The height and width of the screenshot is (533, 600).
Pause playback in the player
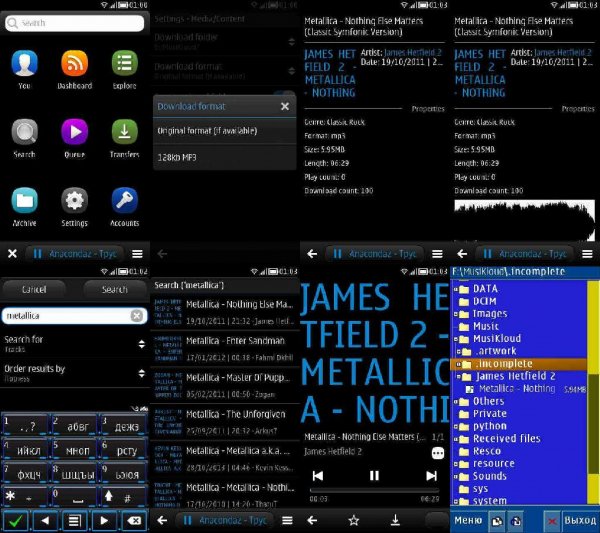coord(374,476)
